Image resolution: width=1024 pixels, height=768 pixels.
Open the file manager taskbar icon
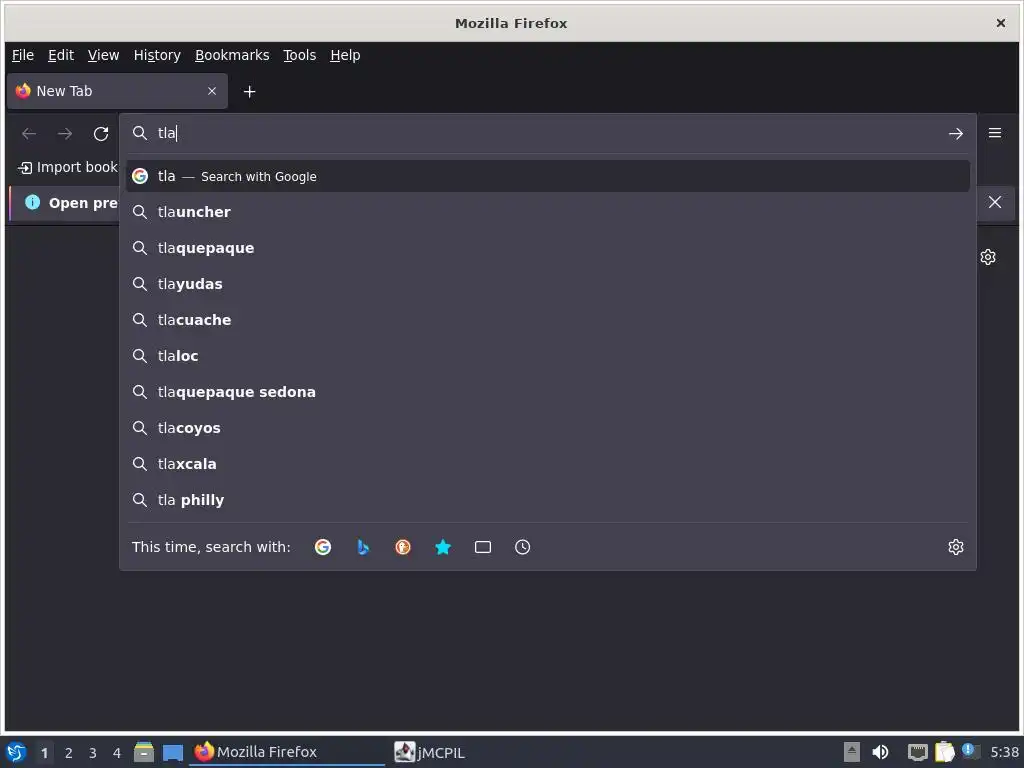(144, 752)
